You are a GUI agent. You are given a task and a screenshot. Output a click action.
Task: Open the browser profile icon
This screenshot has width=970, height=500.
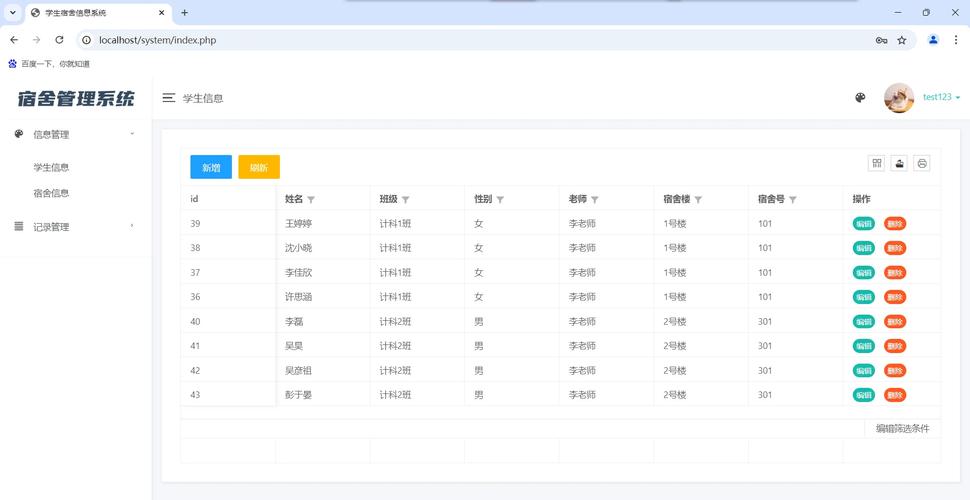[x=934, y=40]
